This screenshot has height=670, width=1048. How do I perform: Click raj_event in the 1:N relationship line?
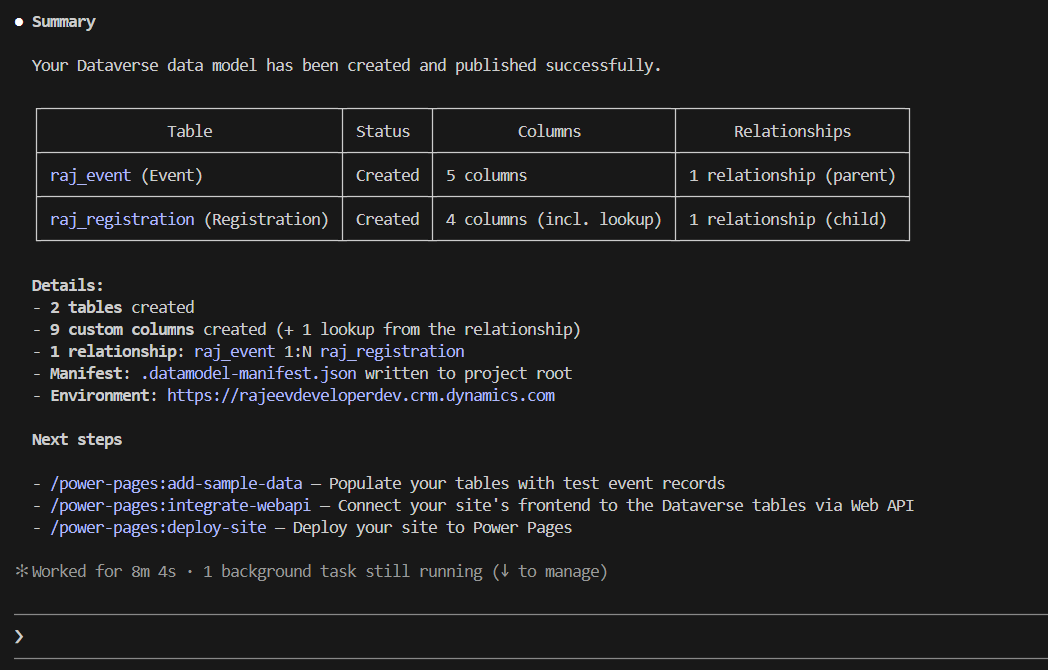click(234, 351)
